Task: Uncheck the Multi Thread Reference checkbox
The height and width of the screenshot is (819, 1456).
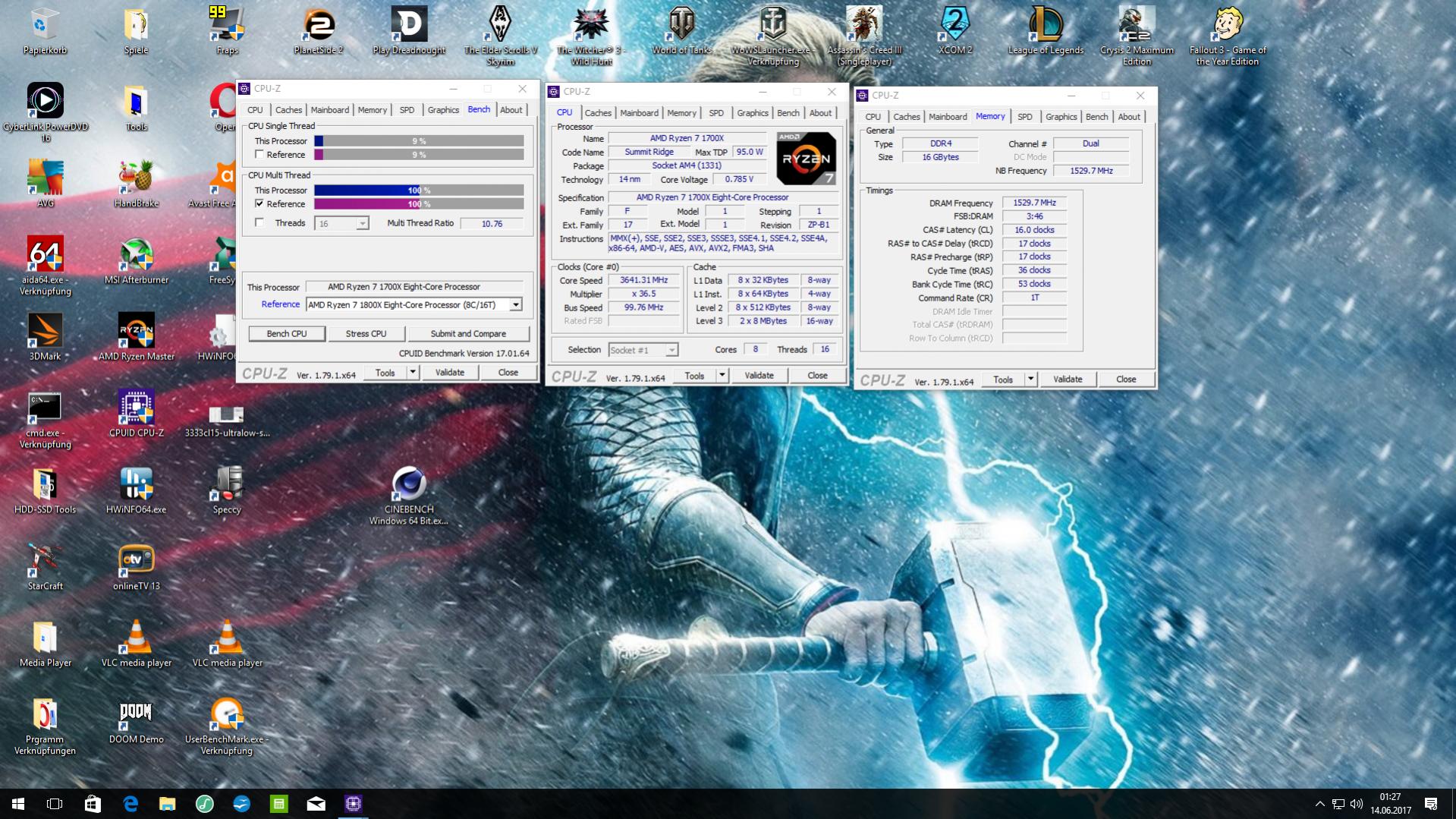Action: pos(259,203)
